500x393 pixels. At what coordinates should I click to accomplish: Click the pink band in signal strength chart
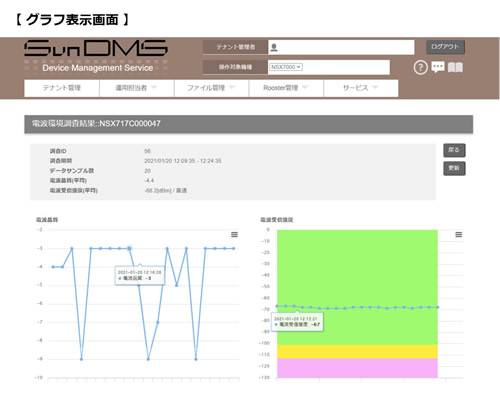click(x=357, y=368)
